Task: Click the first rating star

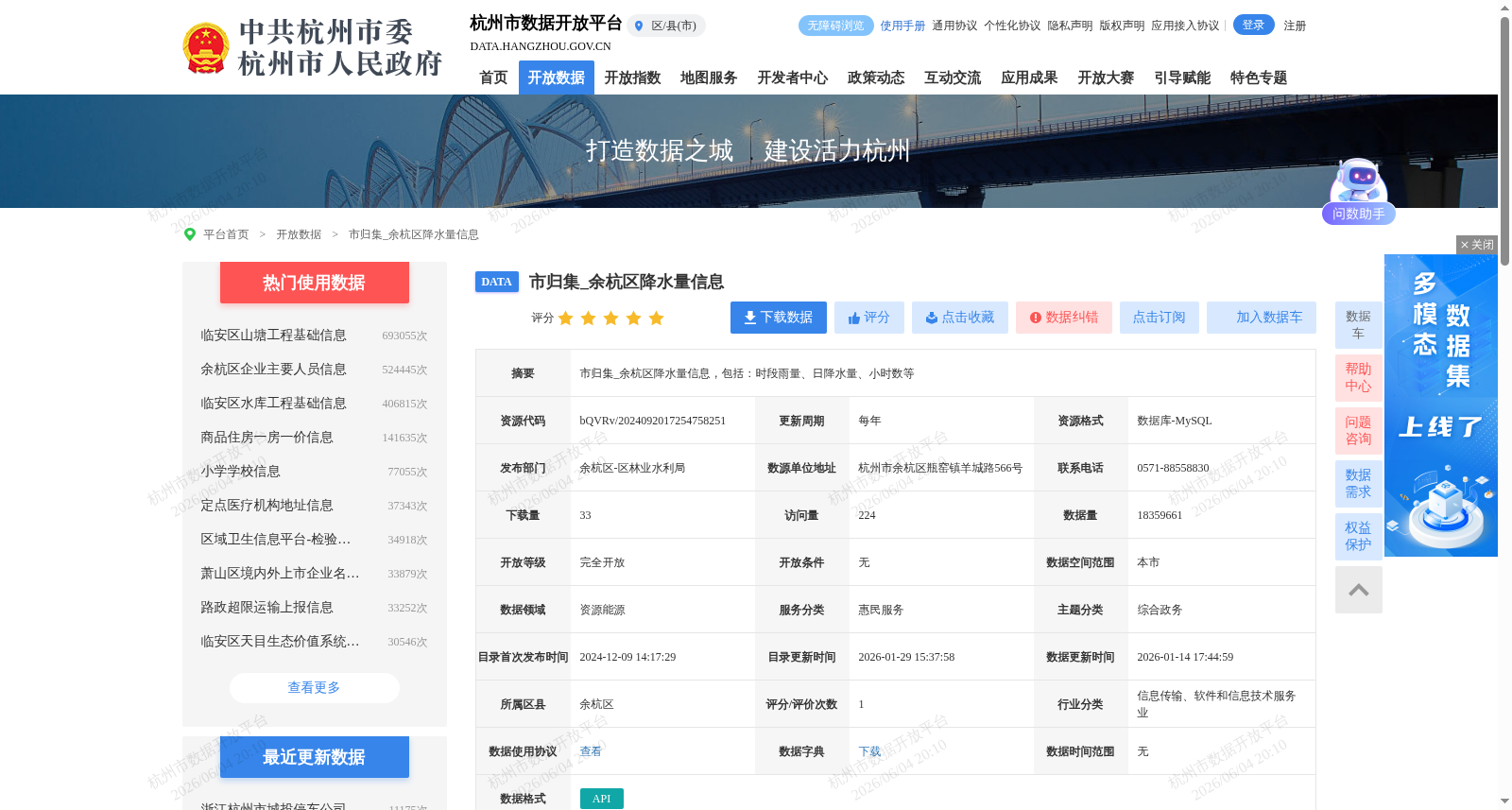Action: click(x=565, y=319)
